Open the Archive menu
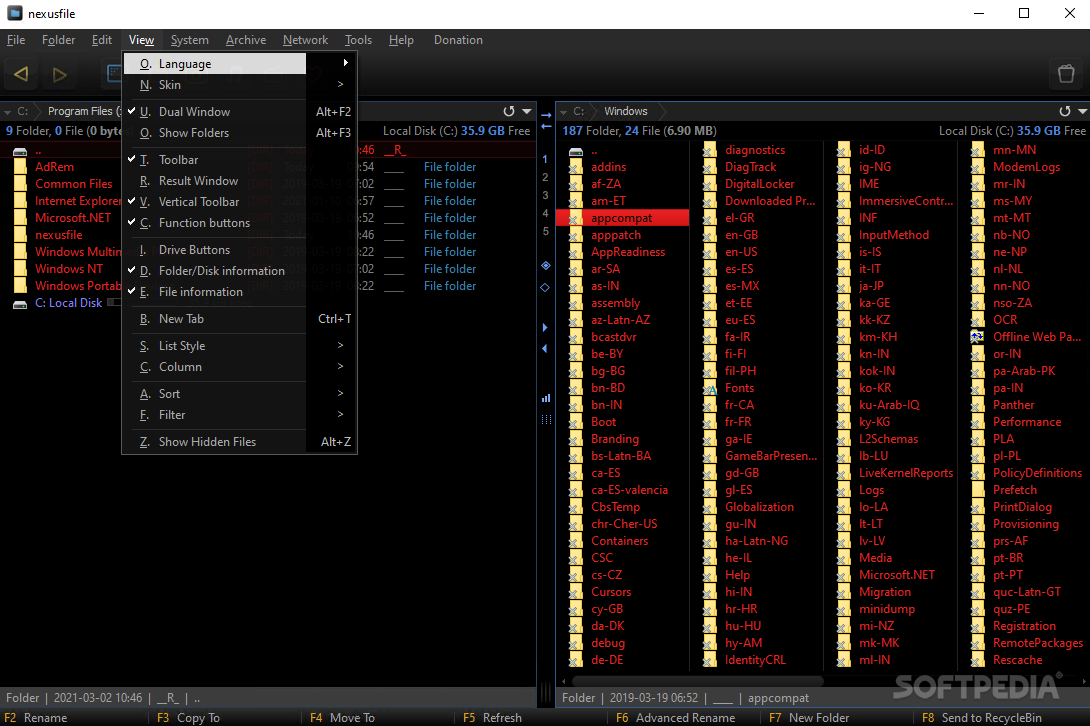1090x726 pixels. tap(246, 40)
